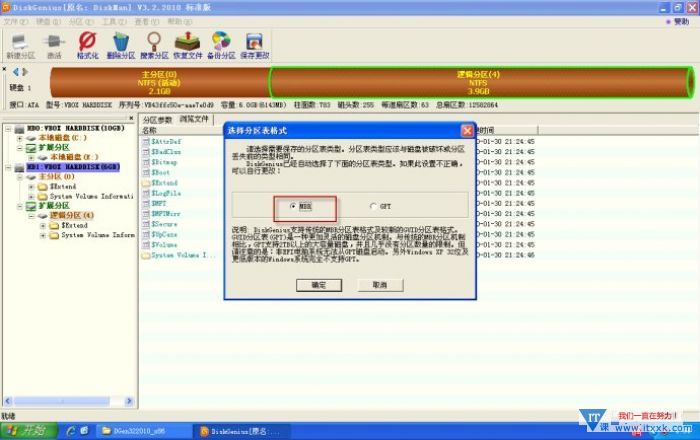The width and height of the screenshot is (700, 440).
Task: Open the 工具 menu
Action: (114, 21)
